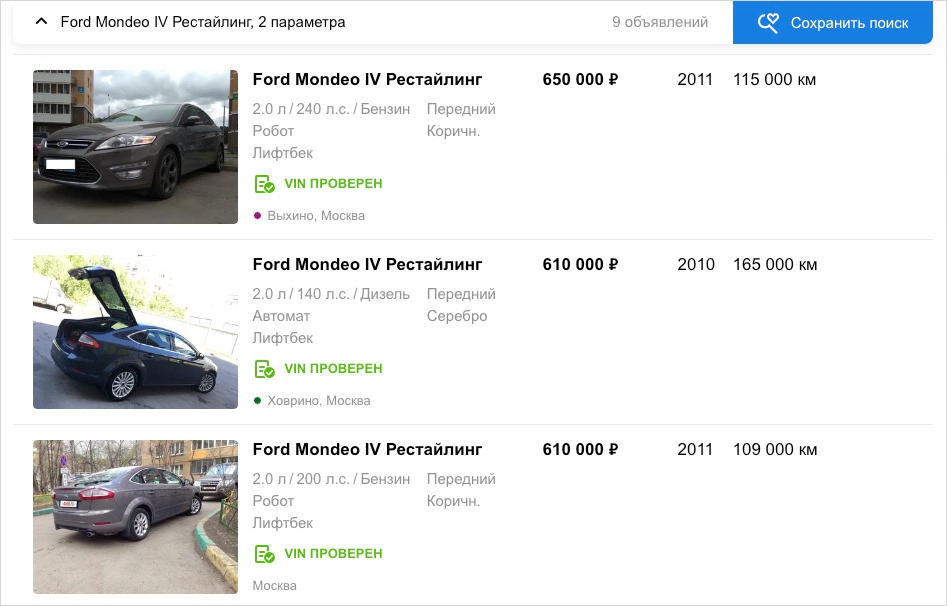Open the photo of the gray Mondeo front view

point(135,146)
